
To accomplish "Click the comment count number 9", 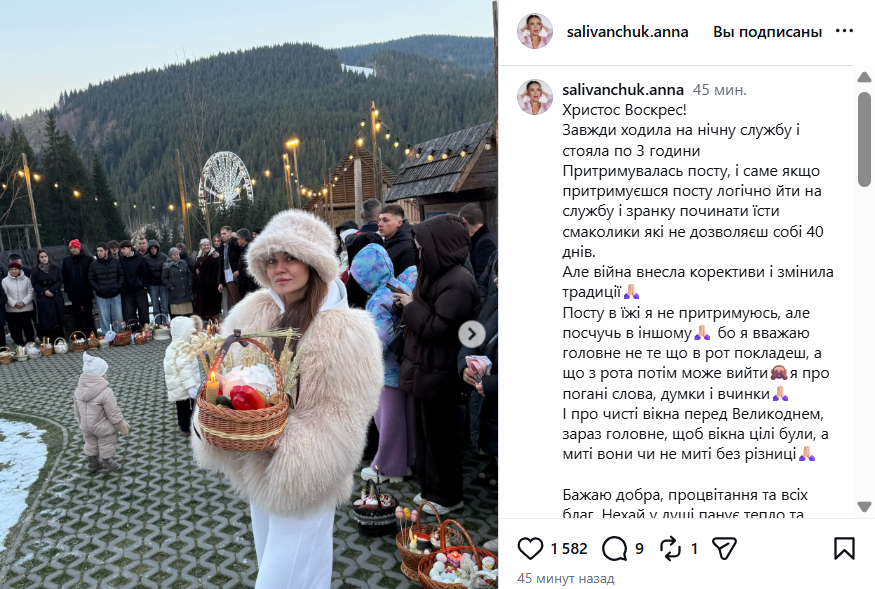I will point(640,549).
